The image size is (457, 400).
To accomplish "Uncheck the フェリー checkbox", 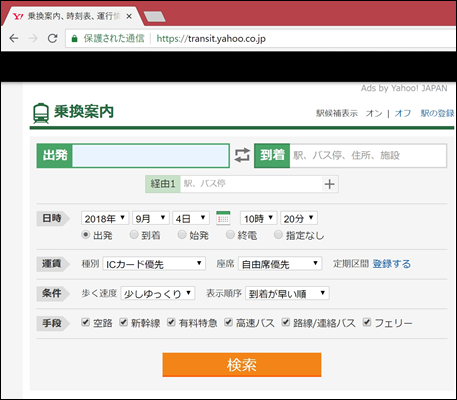I will coord(367,322).
